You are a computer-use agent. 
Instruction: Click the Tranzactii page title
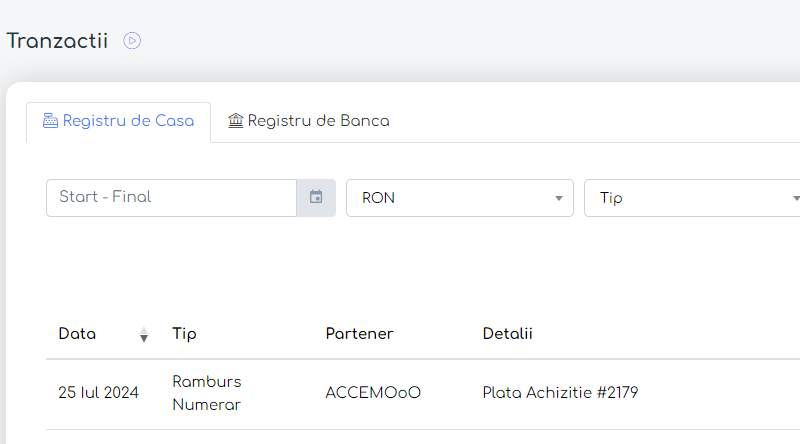click(x=57, y=41)
